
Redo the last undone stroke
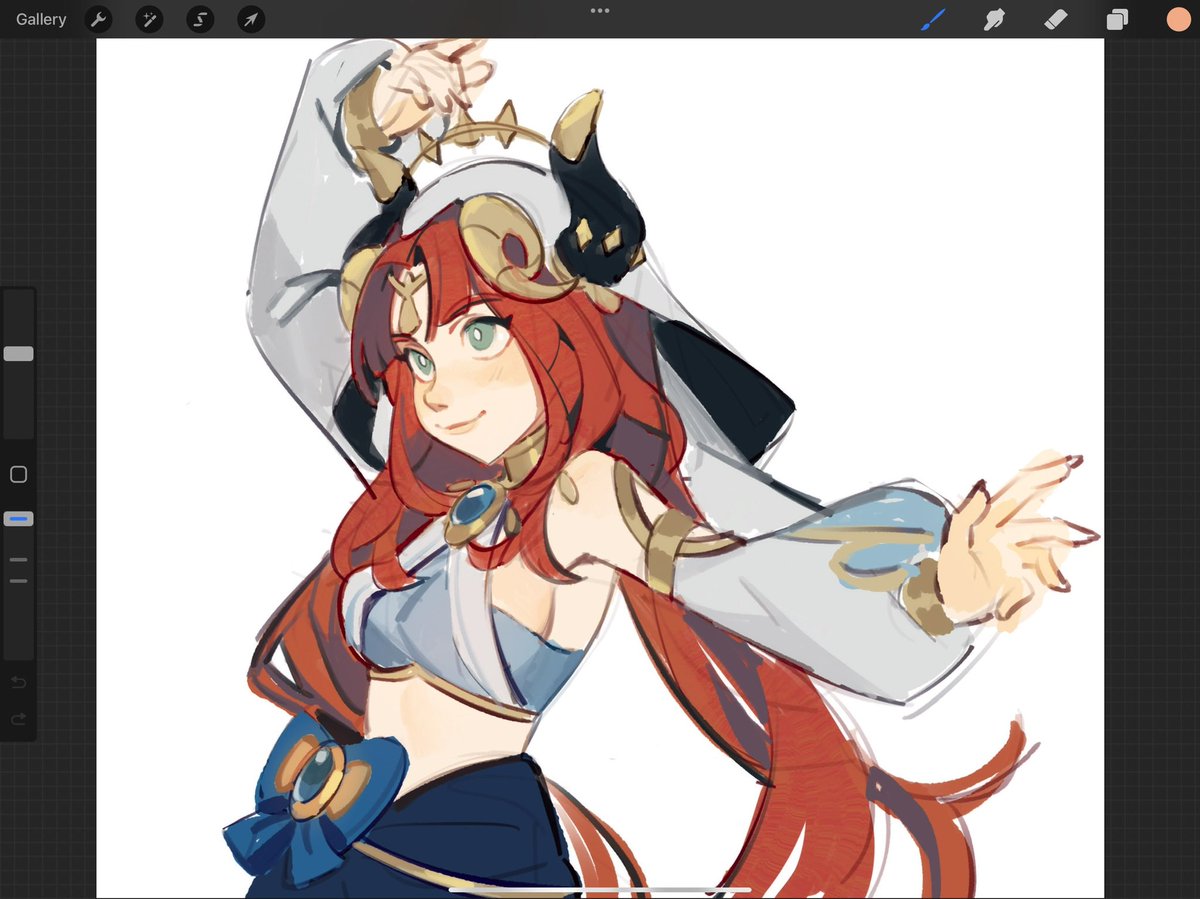(x=18, y=719)
